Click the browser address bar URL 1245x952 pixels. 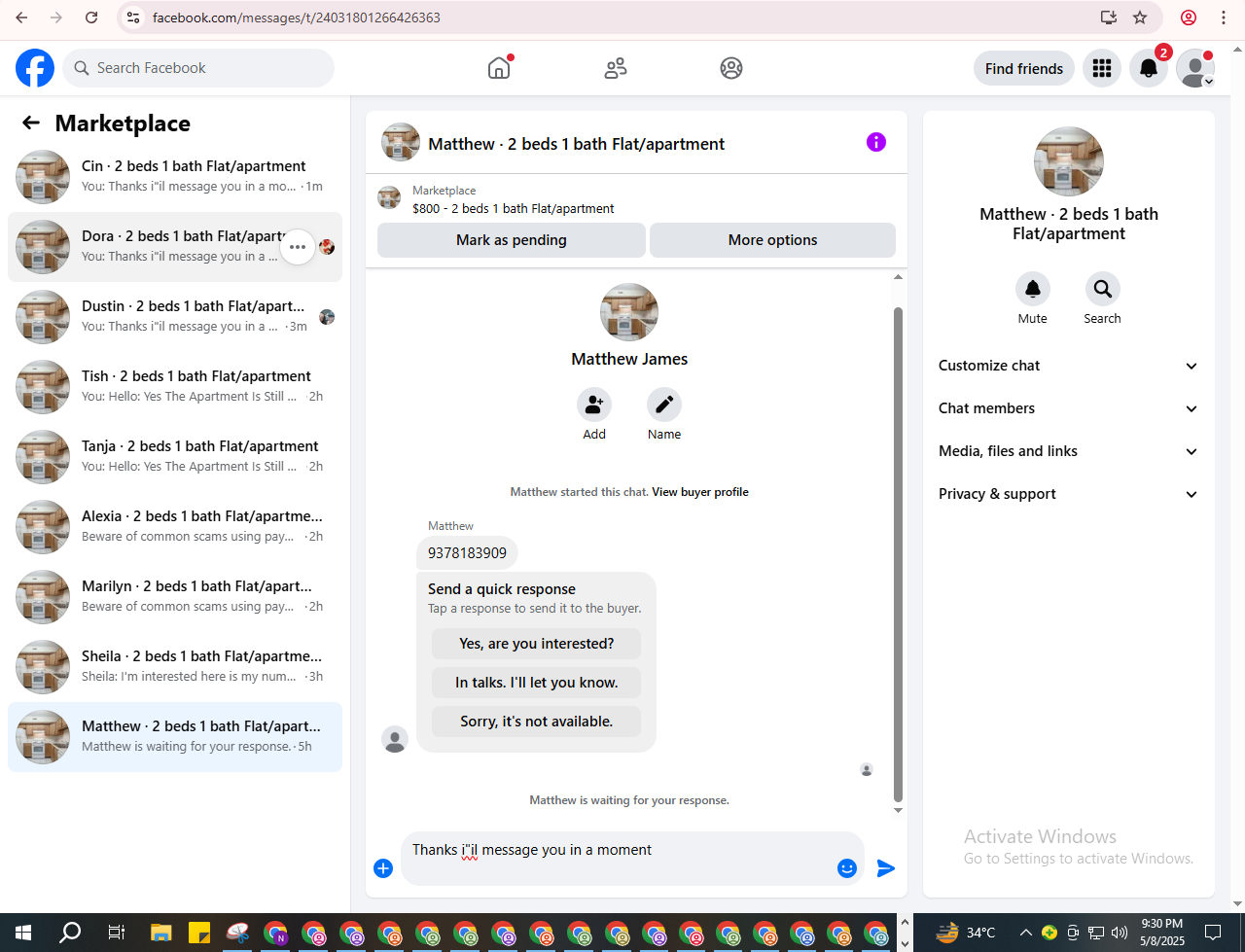297,18
